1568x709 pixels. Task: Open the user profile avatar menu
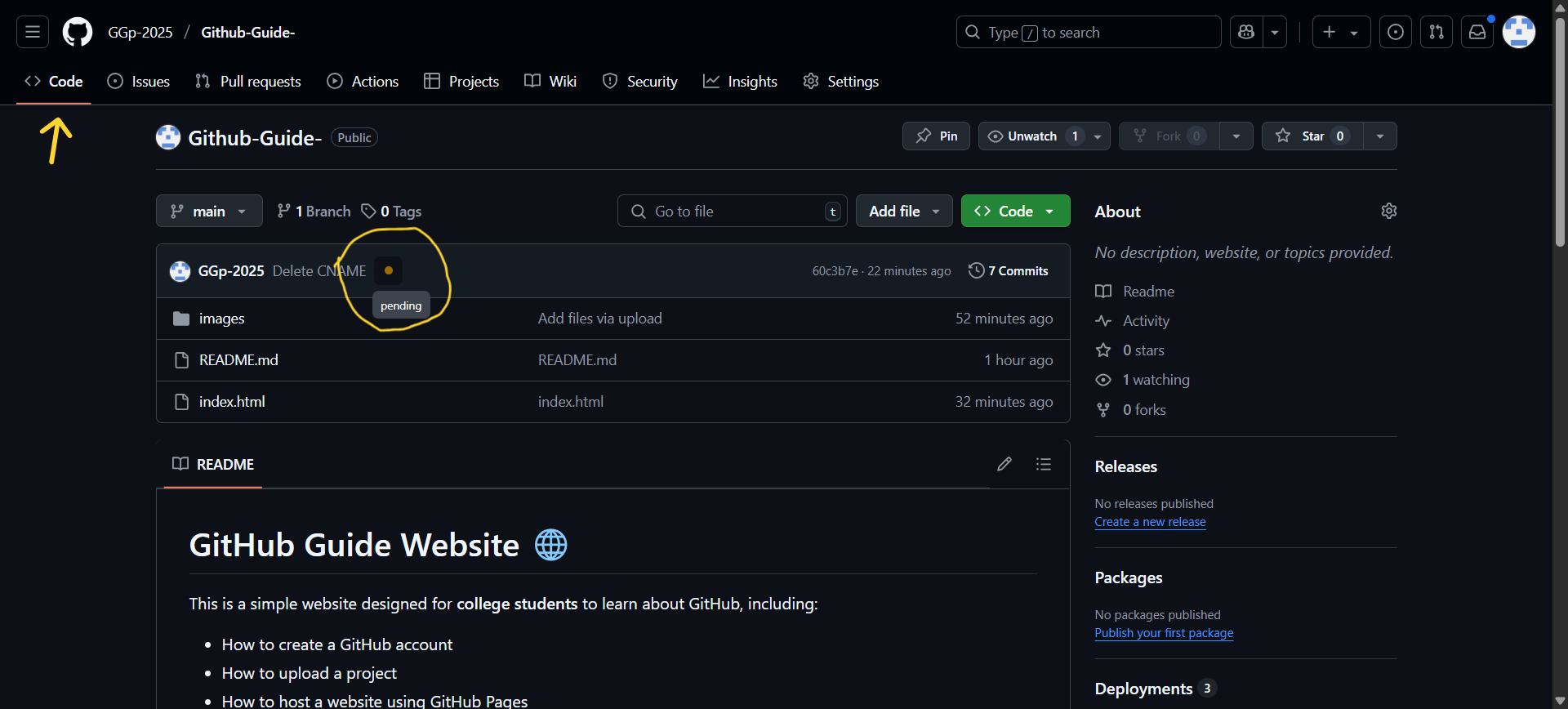1519,32
